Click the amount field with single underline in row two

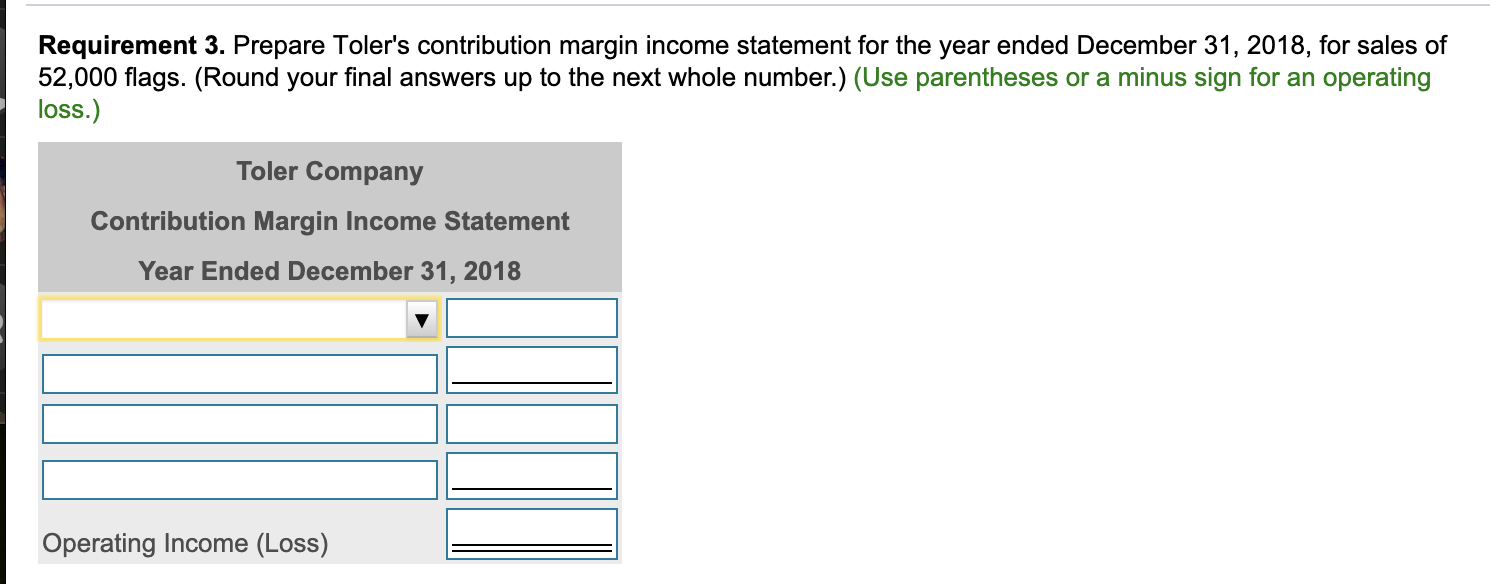coord(531,368)
